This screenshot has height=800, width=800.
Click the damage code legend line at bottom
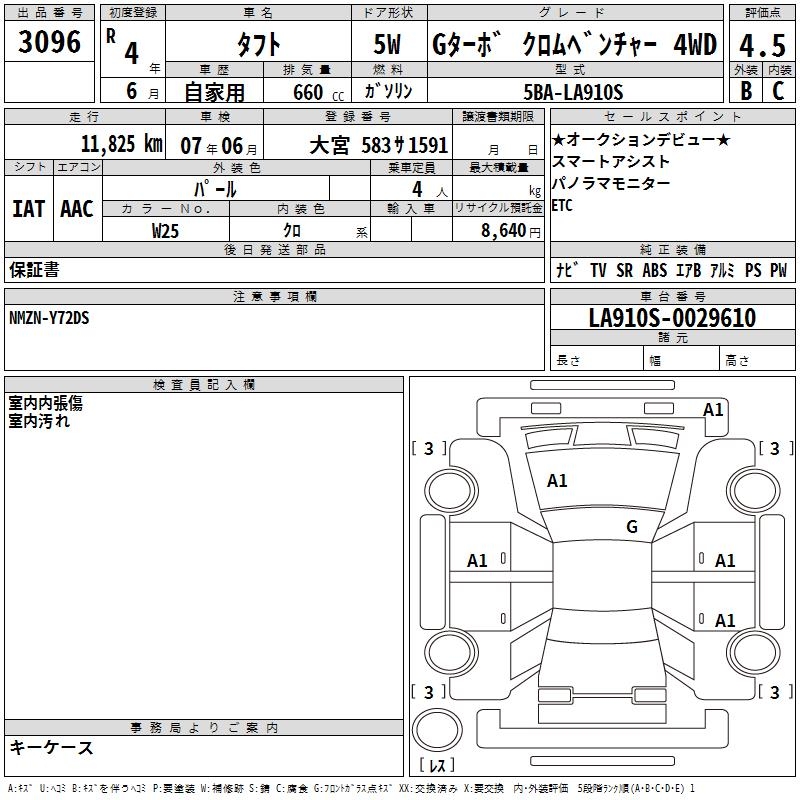click(351, 789)
